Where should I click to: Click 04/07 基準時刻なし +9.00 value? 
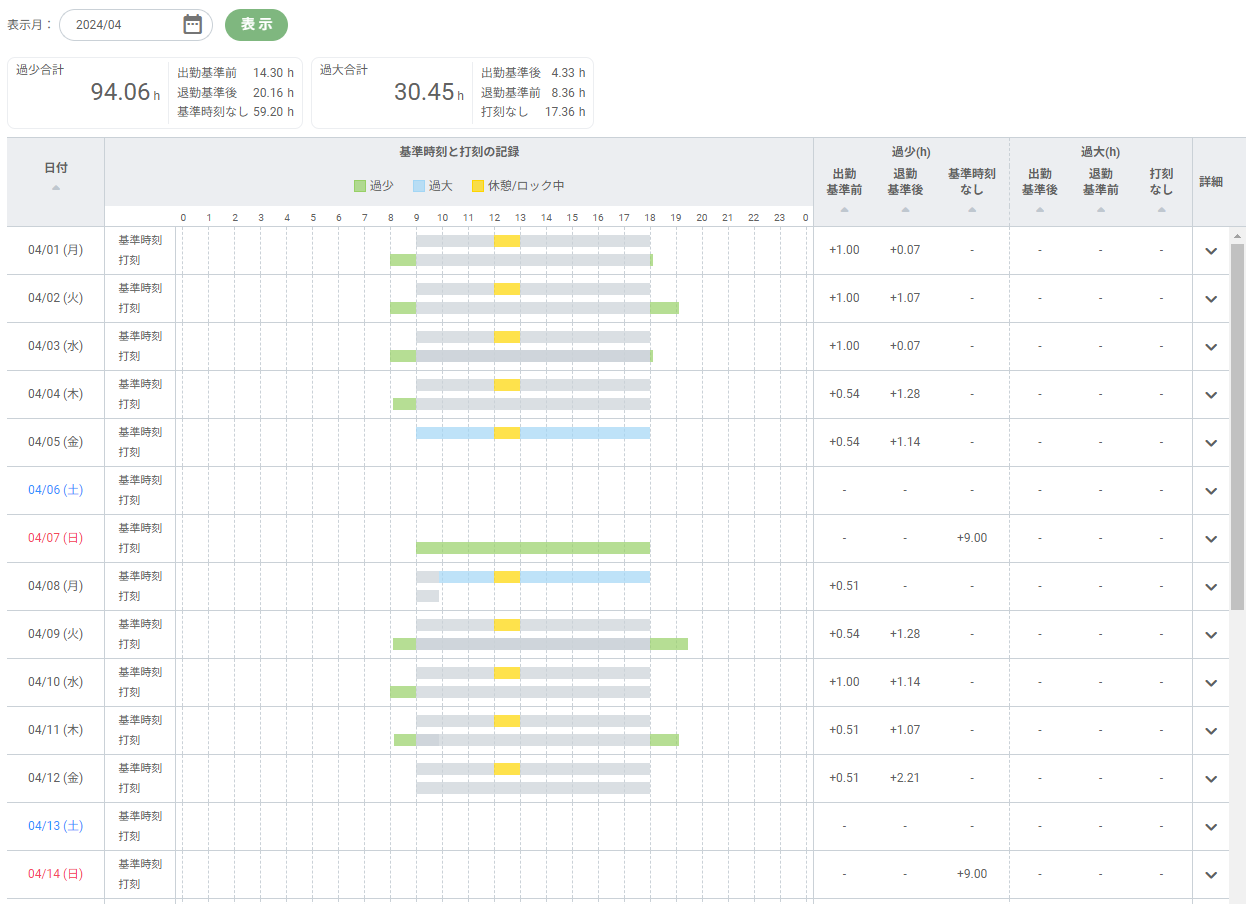pyautogui.click(x=971, y=538)
